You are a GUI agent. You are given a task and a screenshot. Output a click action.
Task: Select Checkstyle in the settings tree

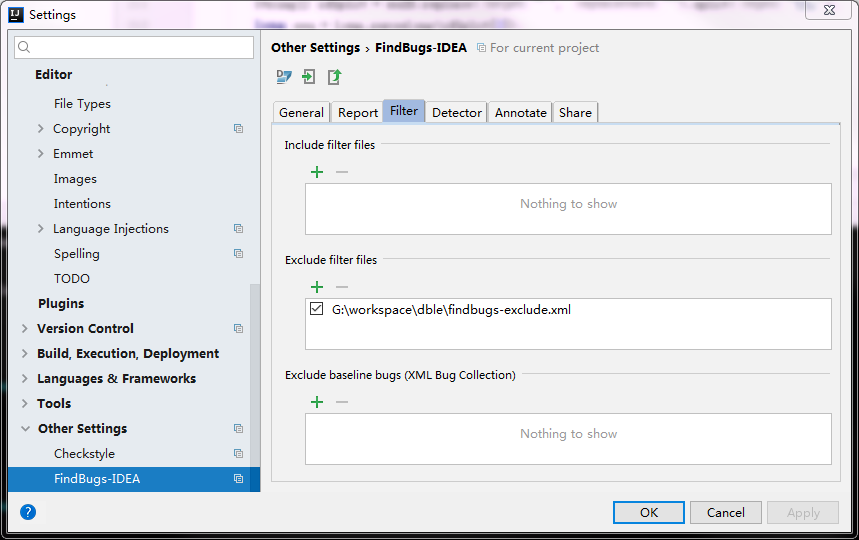point(84,454)
